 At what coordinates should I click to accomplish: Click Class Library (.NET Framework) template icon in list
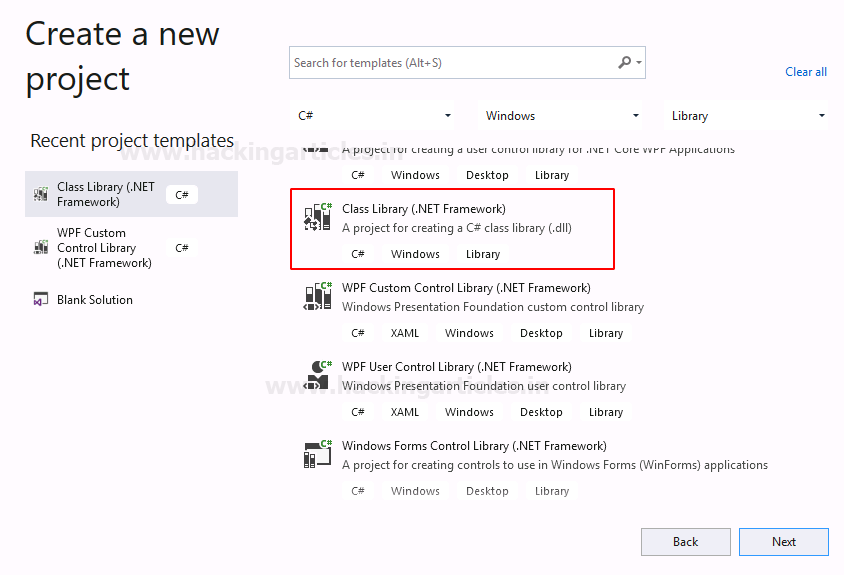point(318,217)
